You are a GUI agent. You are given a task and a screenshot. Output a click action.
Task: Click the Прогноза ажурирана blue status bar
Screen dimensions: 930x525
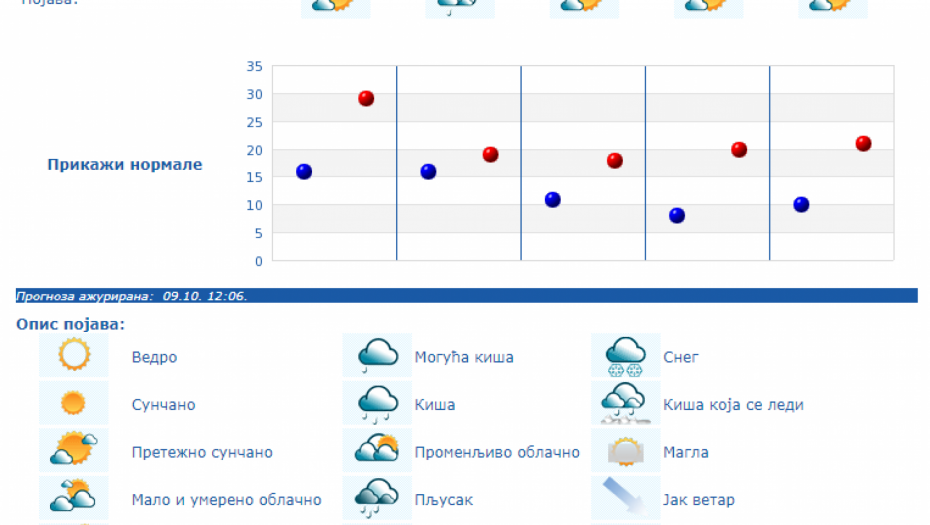[466, 296]
